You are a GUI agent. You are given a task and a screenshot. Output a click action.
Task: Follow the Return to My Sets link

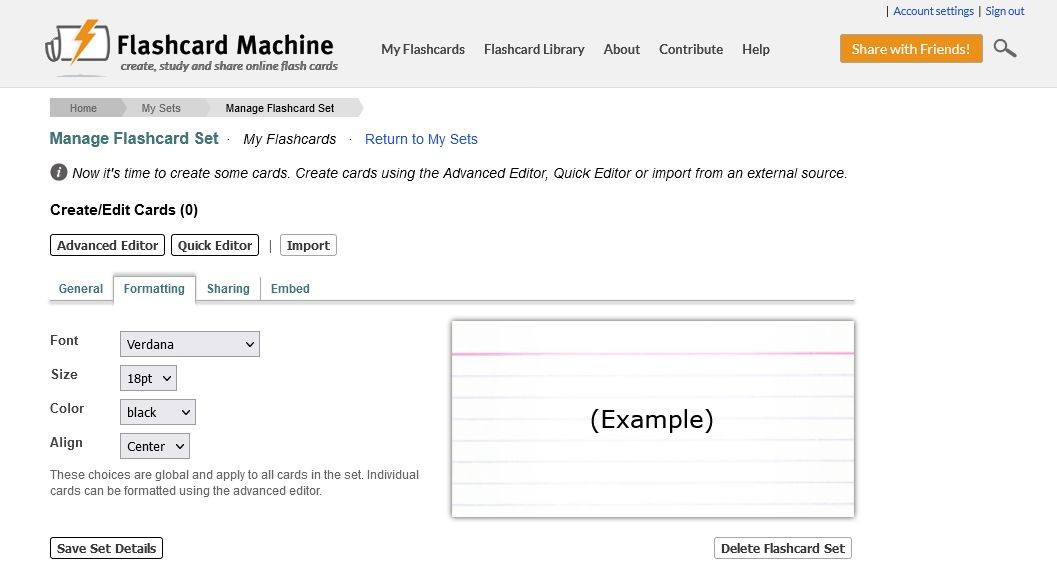tap(421, 139)
